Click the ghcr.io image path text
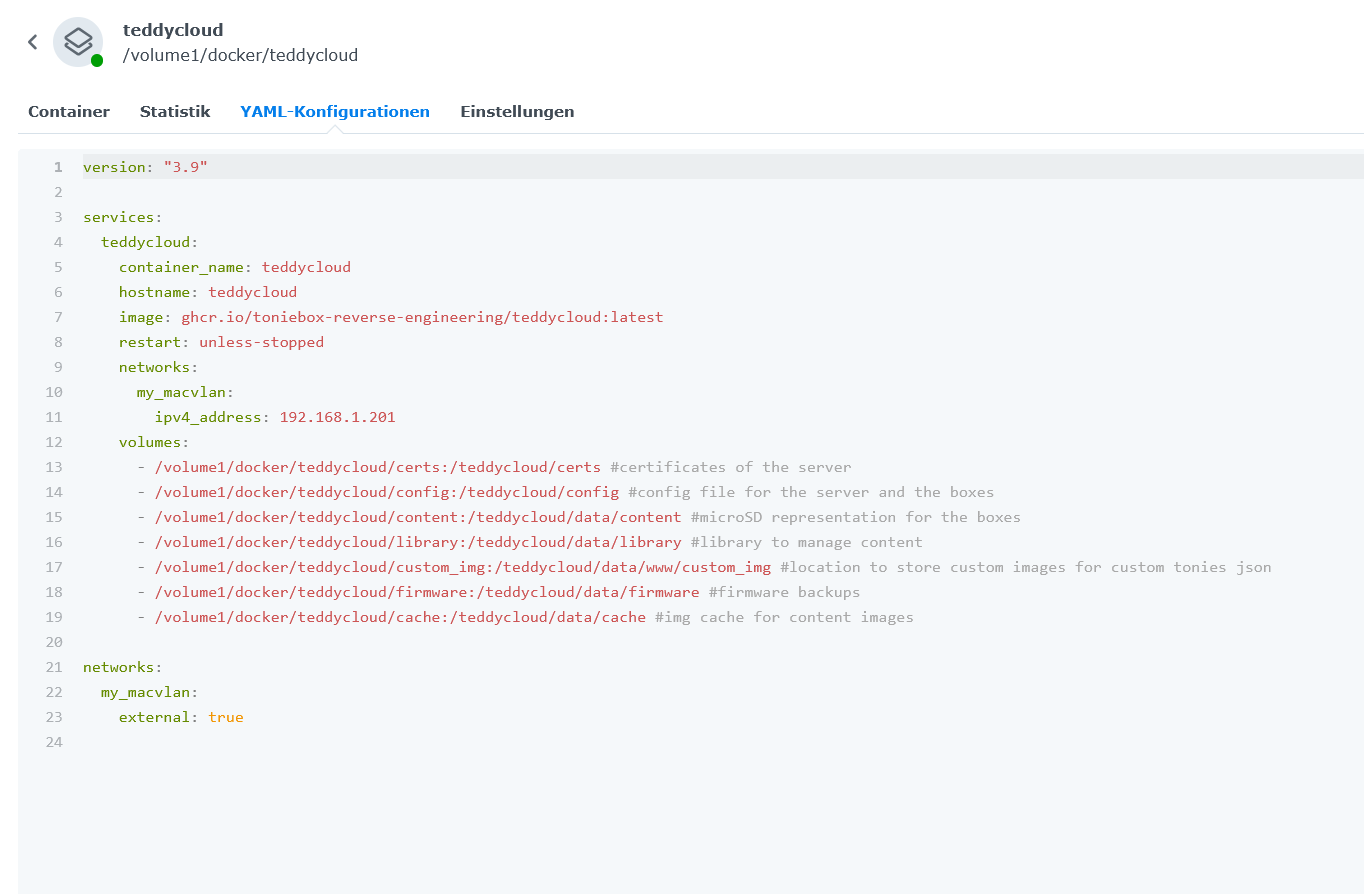This screenshot has width=1364, height=894. [421, 317]
